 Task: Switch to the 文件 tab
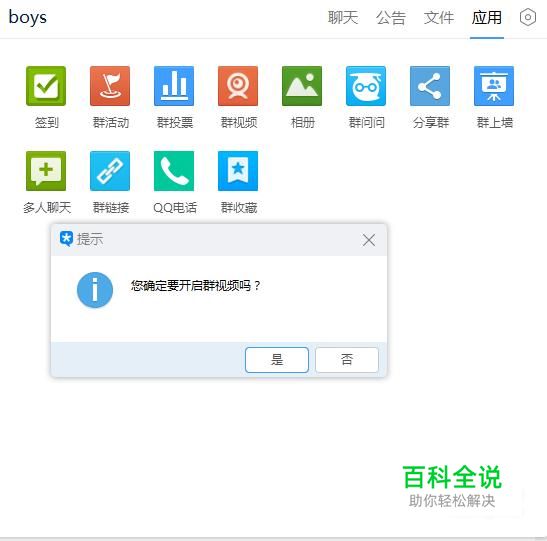439,17
